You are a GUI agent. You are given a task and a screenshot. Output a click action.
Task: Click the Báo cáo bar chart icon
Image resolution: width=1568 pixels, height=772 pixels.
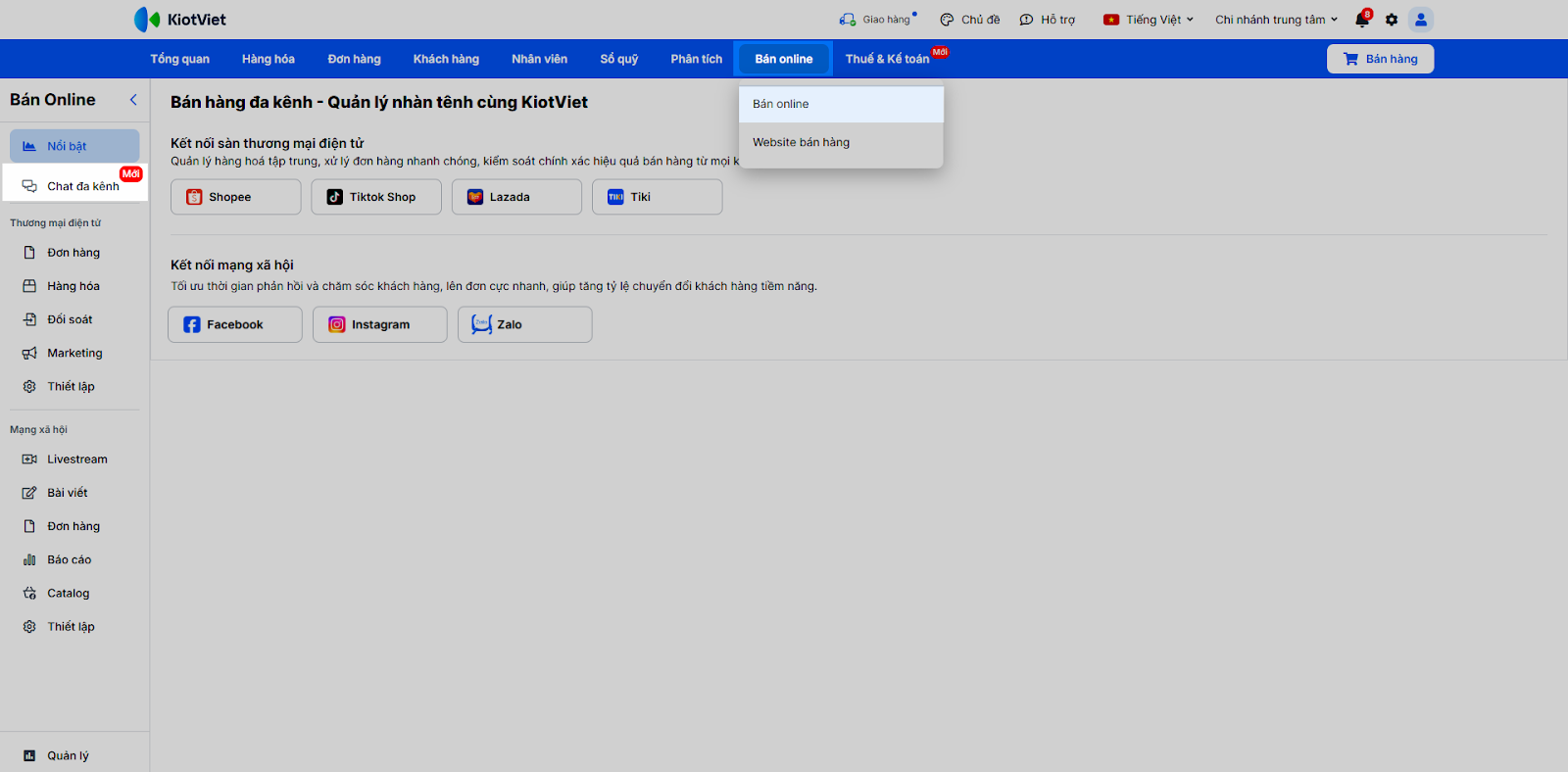[29, 559]
